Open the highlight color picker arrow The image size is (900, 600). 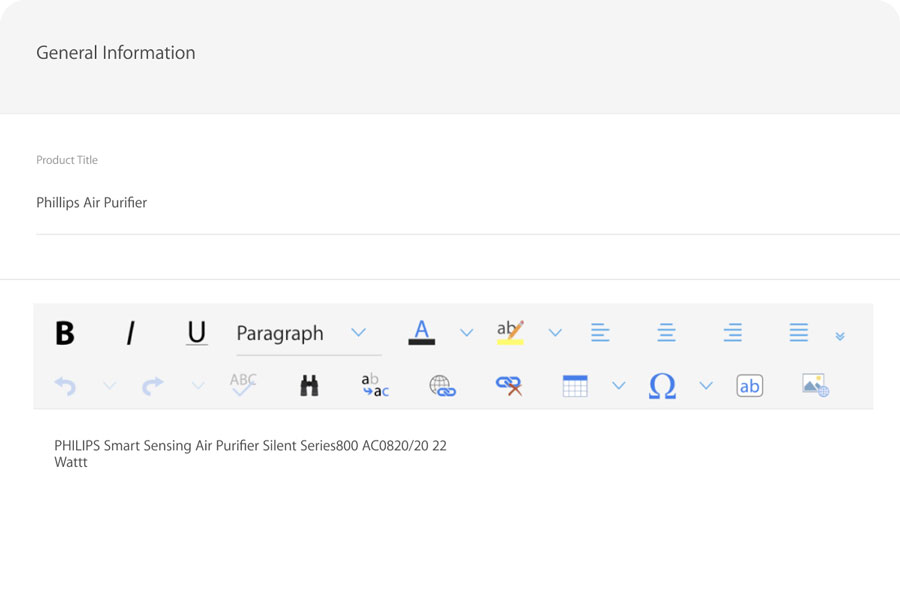(x=555, y=332)
